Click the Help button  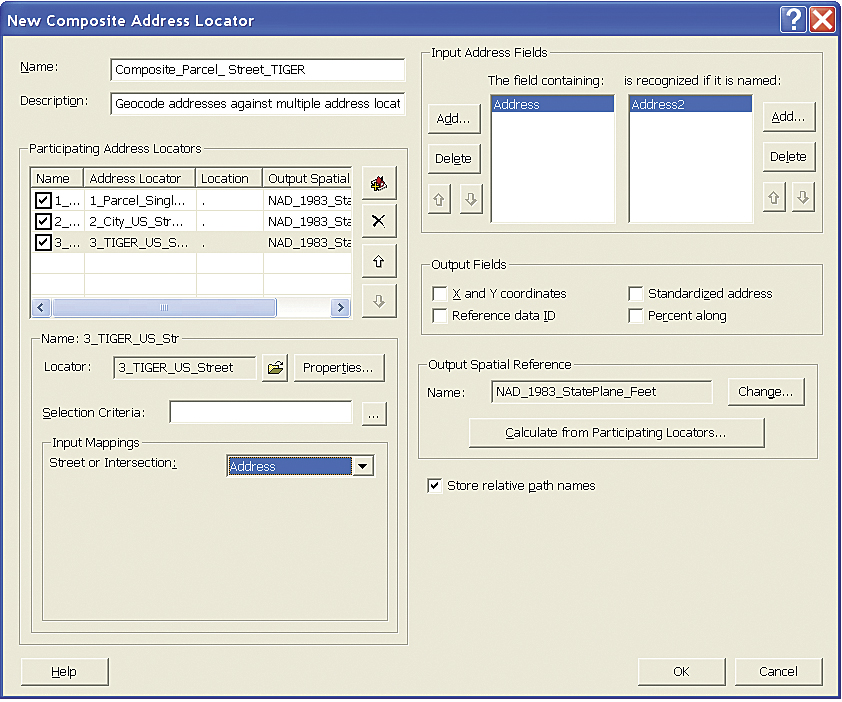point(64,671)
